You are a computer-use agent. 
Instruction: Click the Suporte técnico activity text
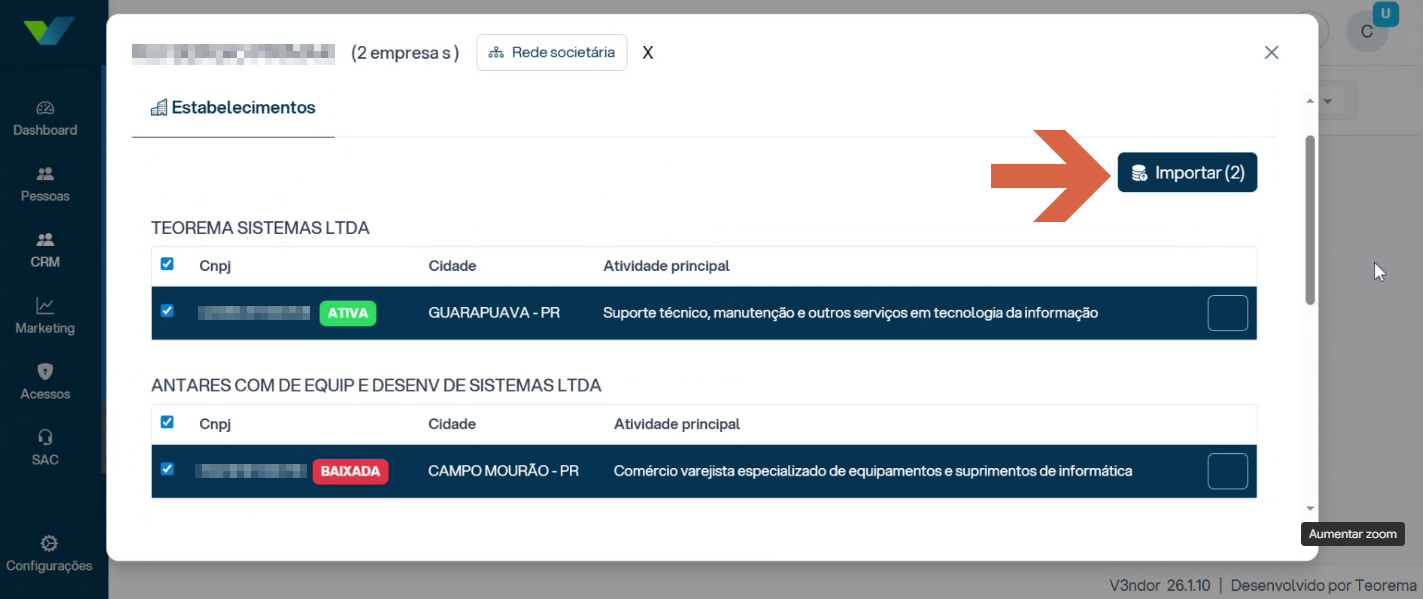tap(851, 313)
